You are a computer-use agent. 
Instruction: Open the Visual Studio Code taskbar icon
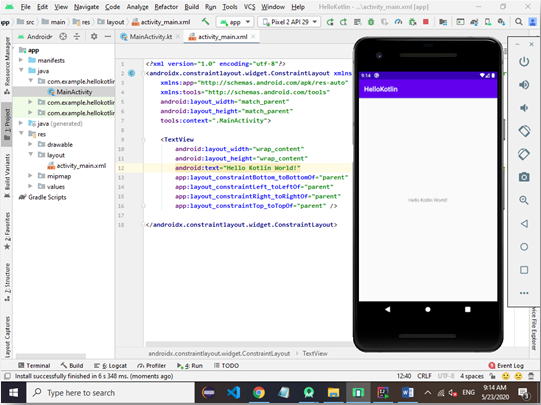(x=234, y=393)
